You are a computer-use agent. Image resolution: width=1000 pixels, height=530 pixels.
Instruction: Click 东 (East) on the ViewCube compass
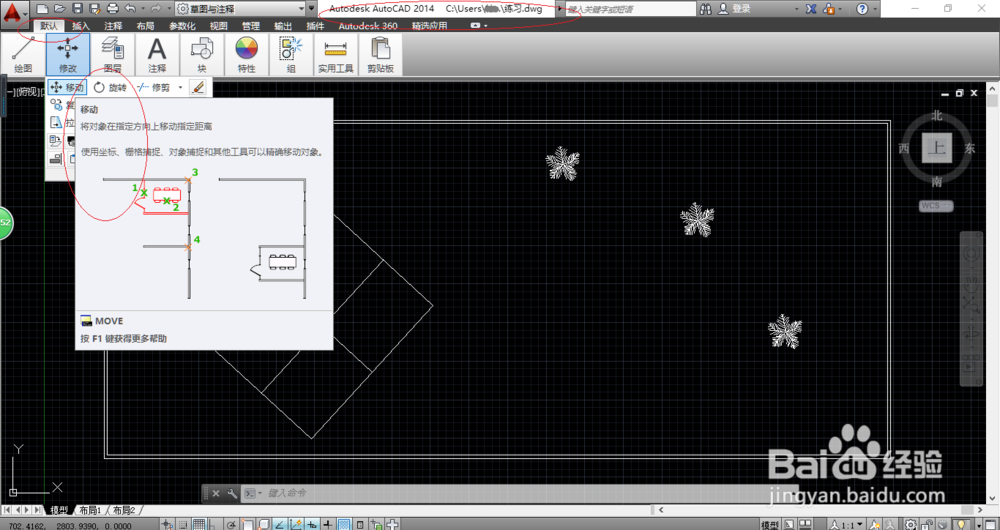[970, 149]
